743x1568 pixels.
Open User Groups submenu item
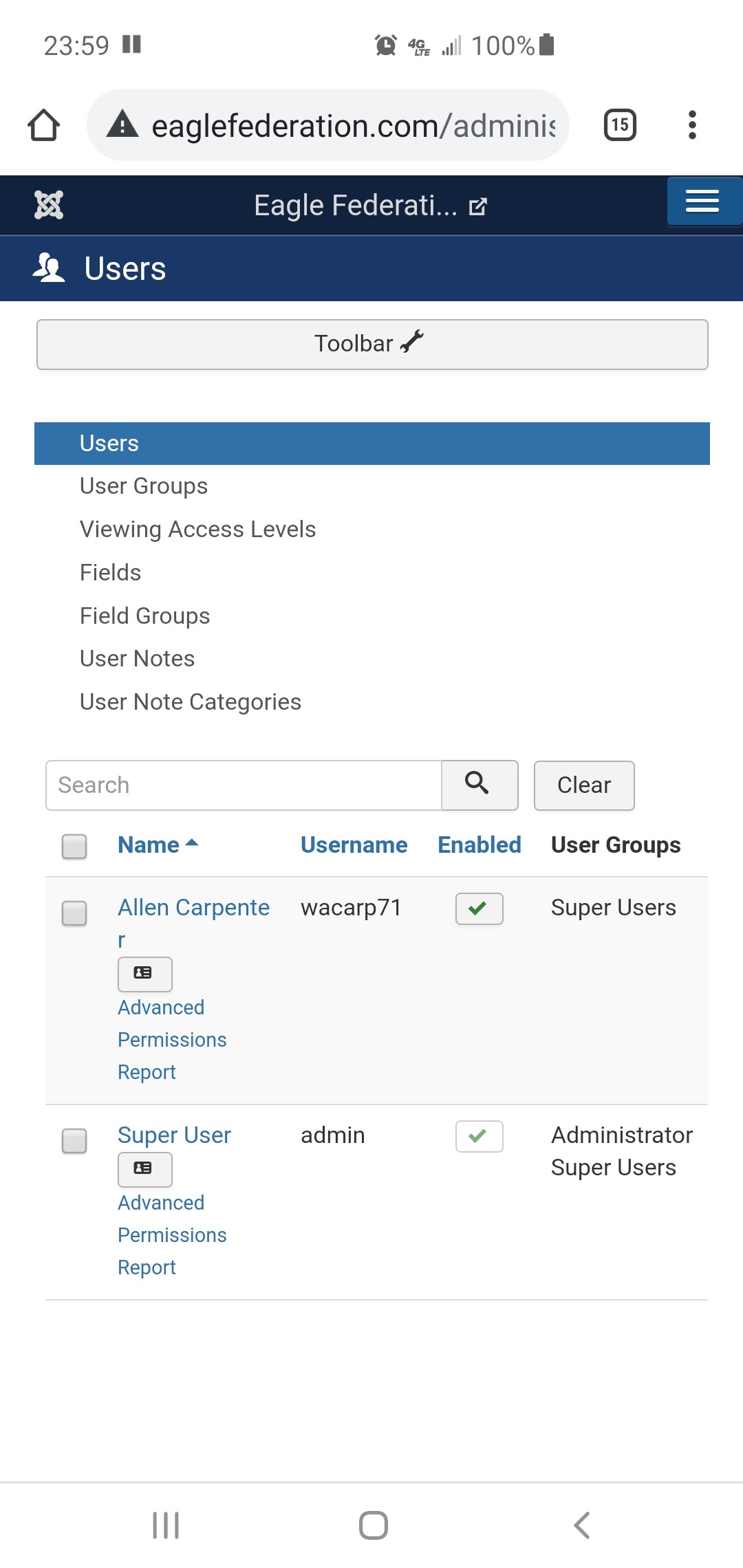point(144,486)
